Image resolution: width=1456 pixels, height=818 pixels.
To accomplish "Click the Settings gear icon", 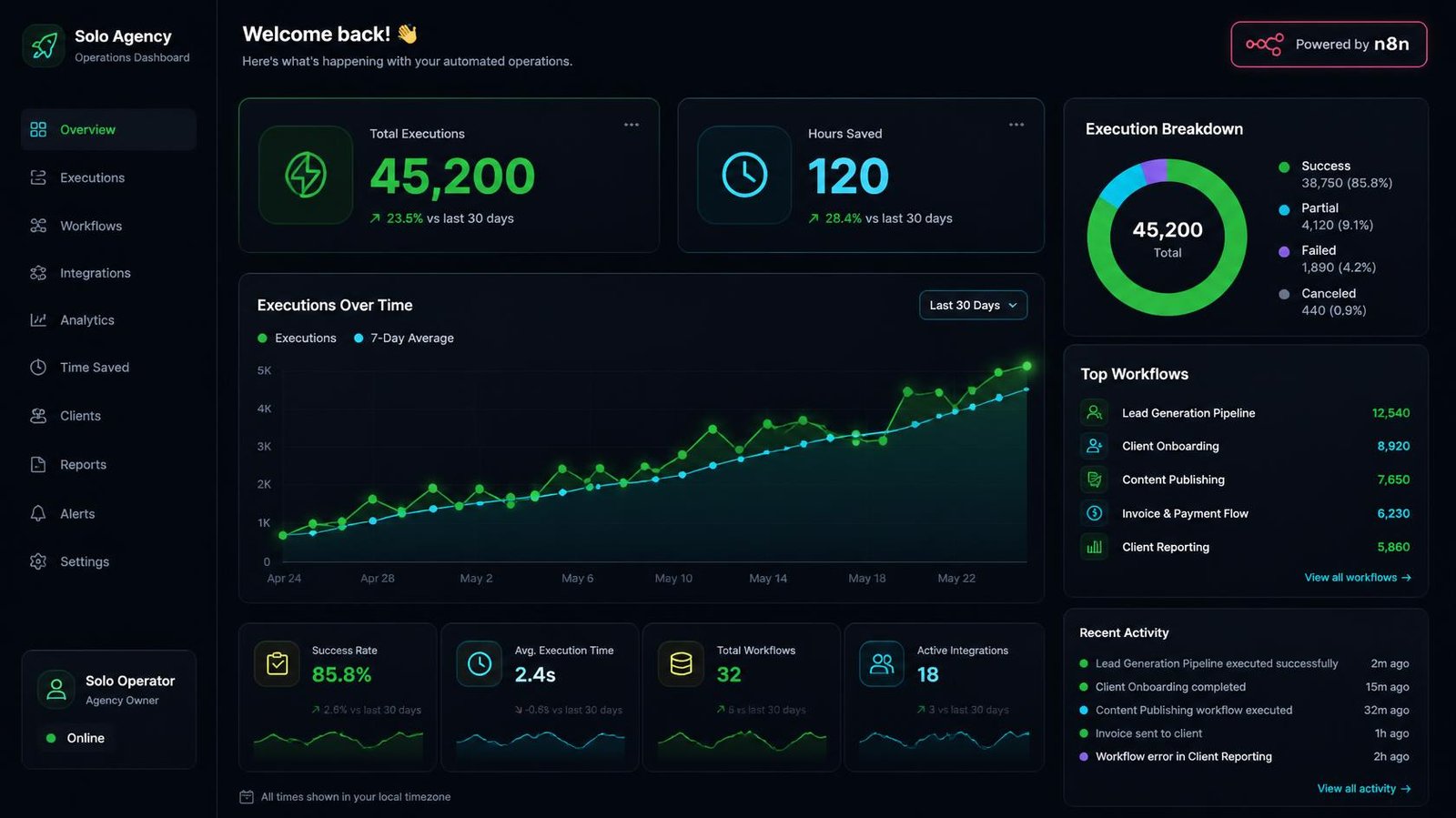I will click(38, 561).
